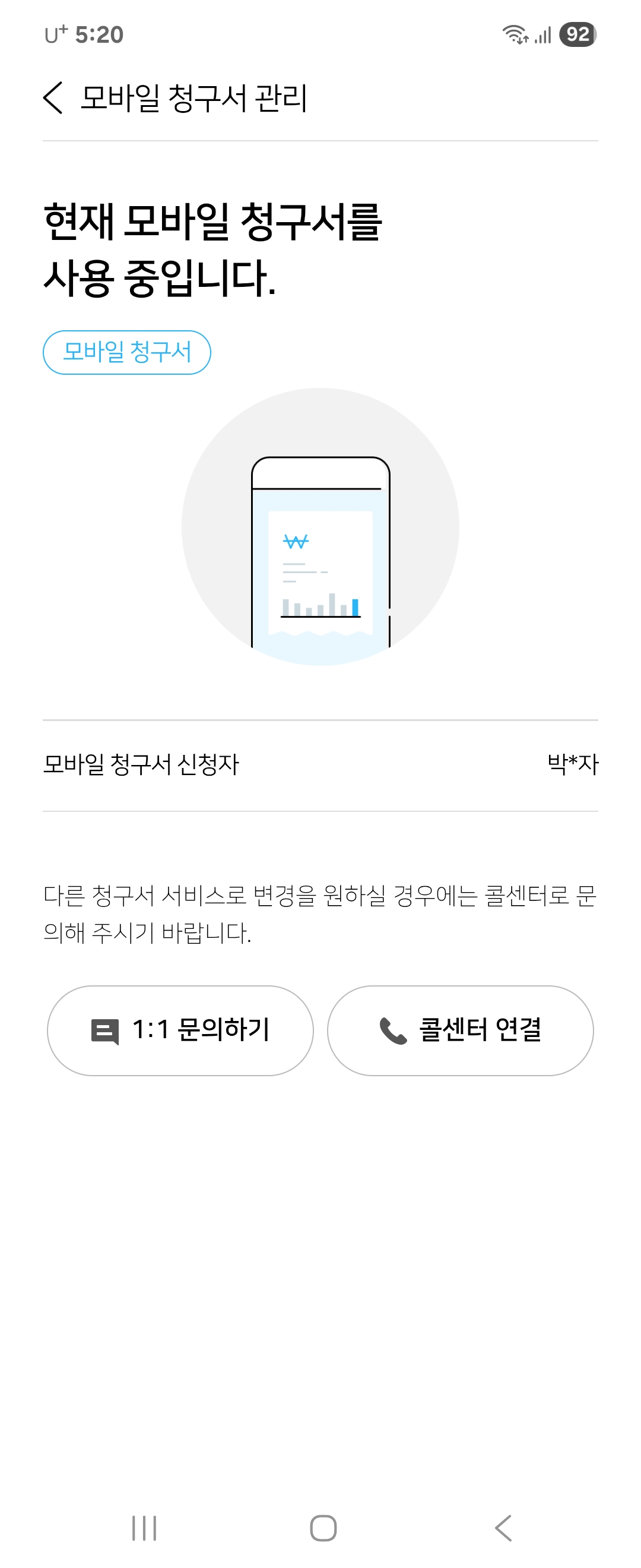Tap the applicant name 박*자
The image size is (641, 1568).
point(572,764)
